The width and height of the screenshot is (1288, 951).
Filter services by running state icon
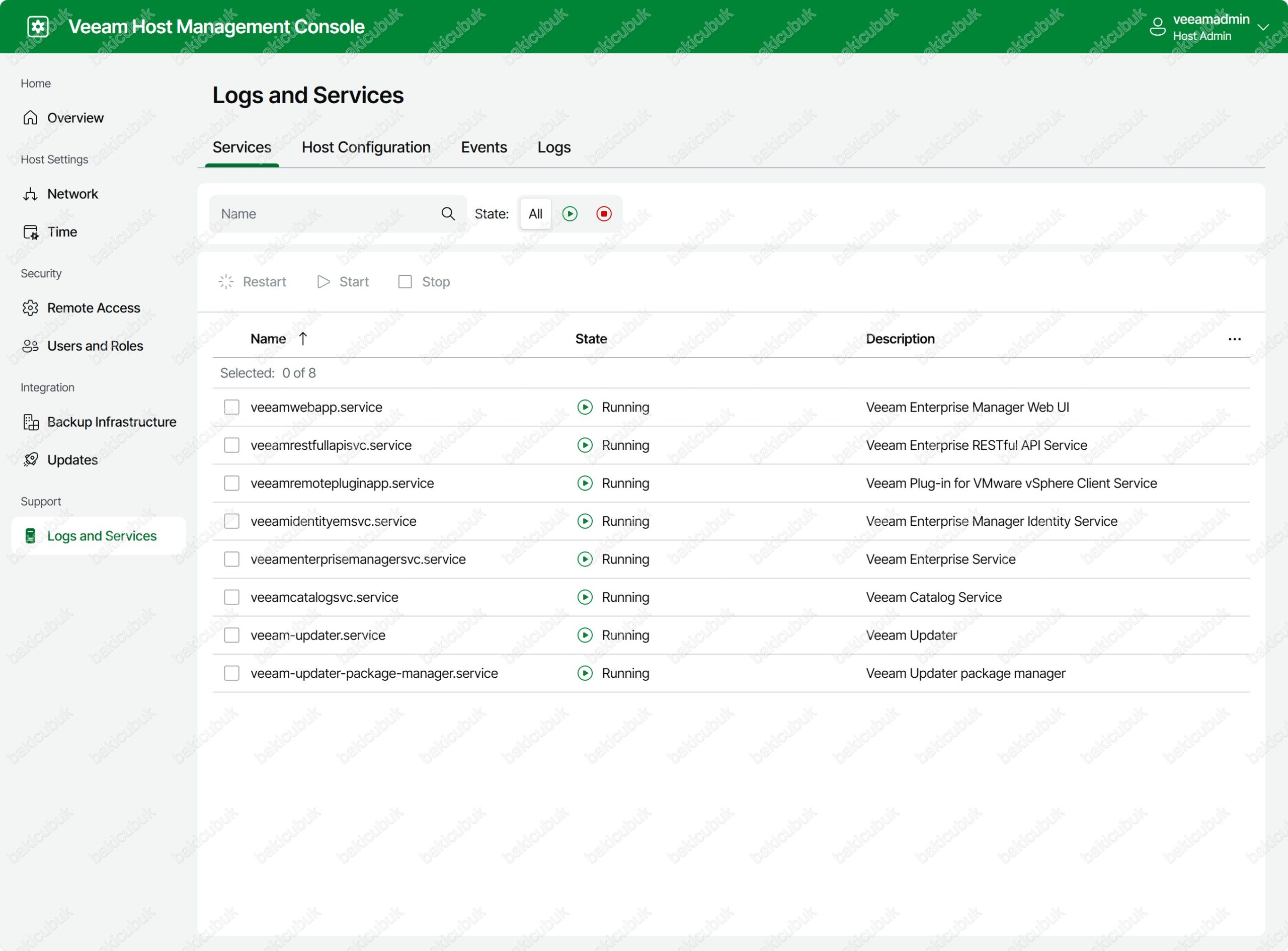pos(570,213)
